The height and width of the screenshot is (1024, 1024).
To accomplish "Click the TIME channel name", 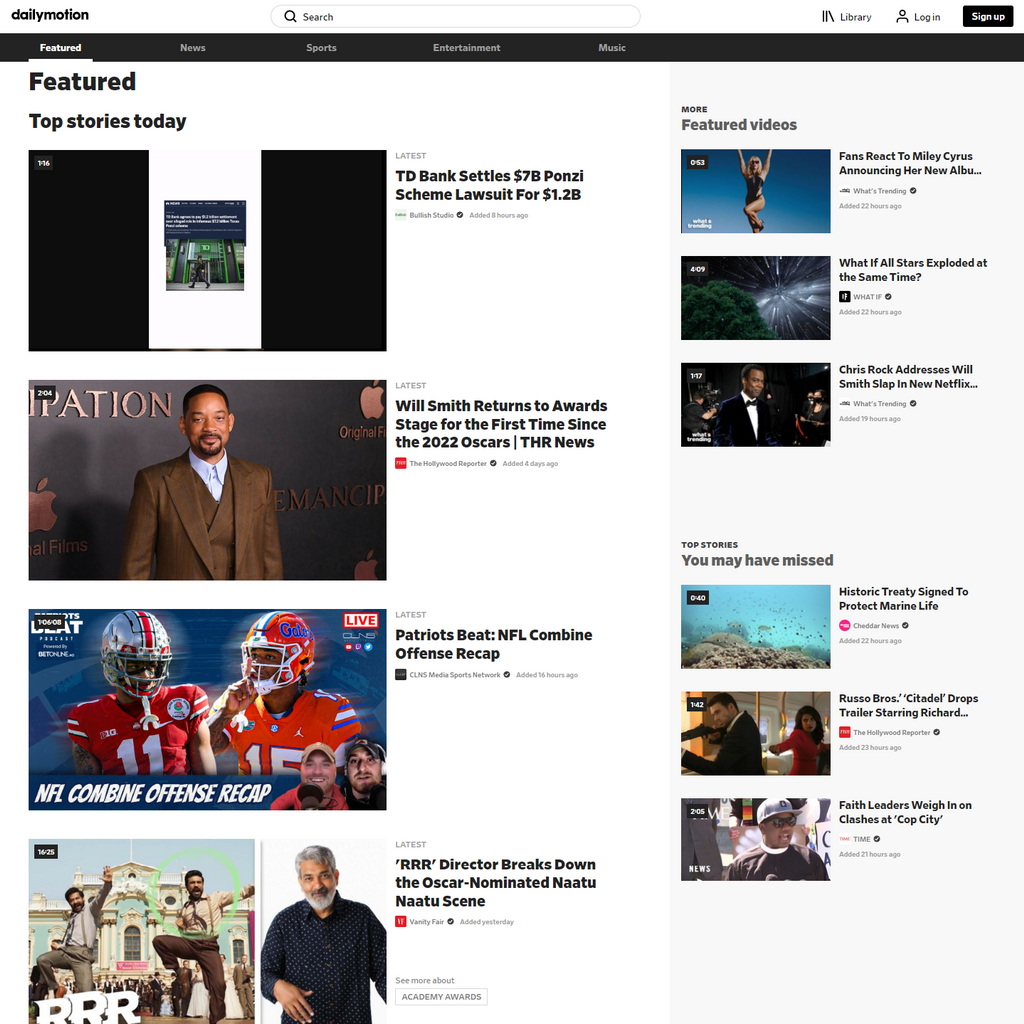I will pos(861,839).
